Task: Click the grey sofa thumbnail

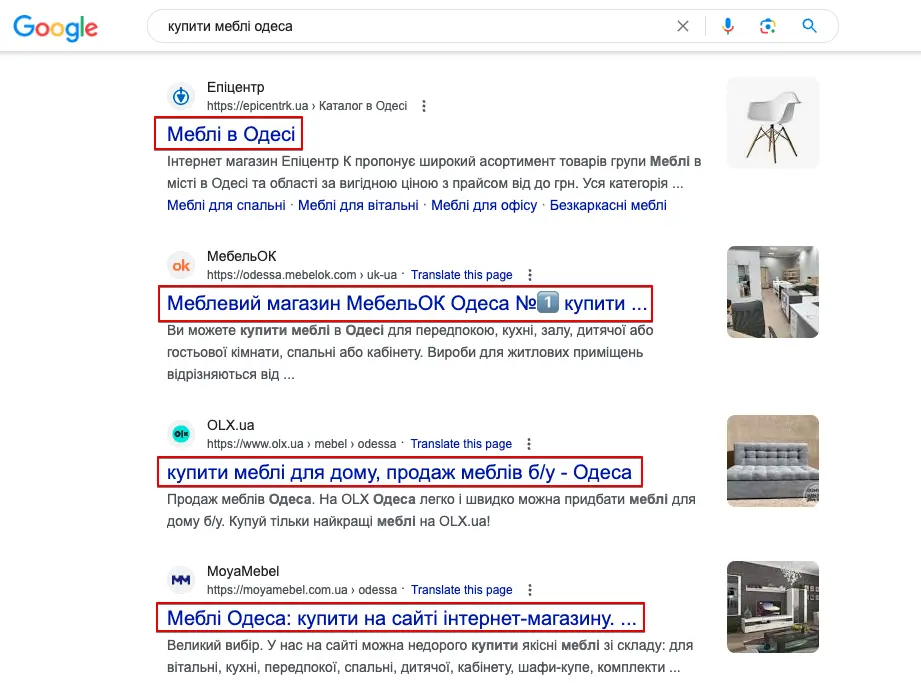Action: 773,461
